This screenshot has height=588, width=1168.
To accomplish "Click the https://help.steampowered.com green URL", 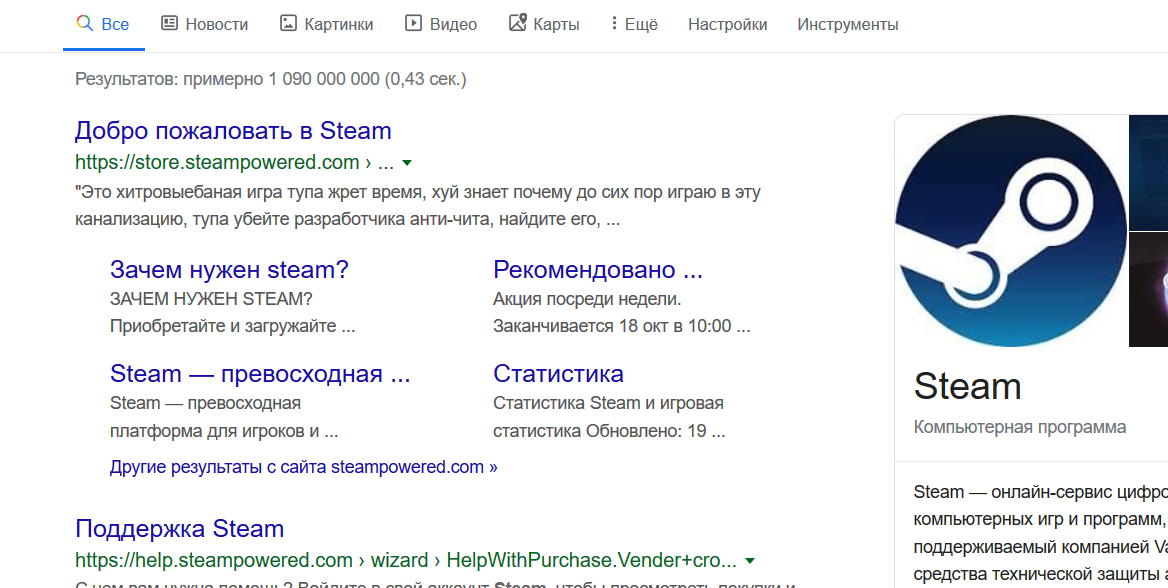I will [x=406, y=560].
